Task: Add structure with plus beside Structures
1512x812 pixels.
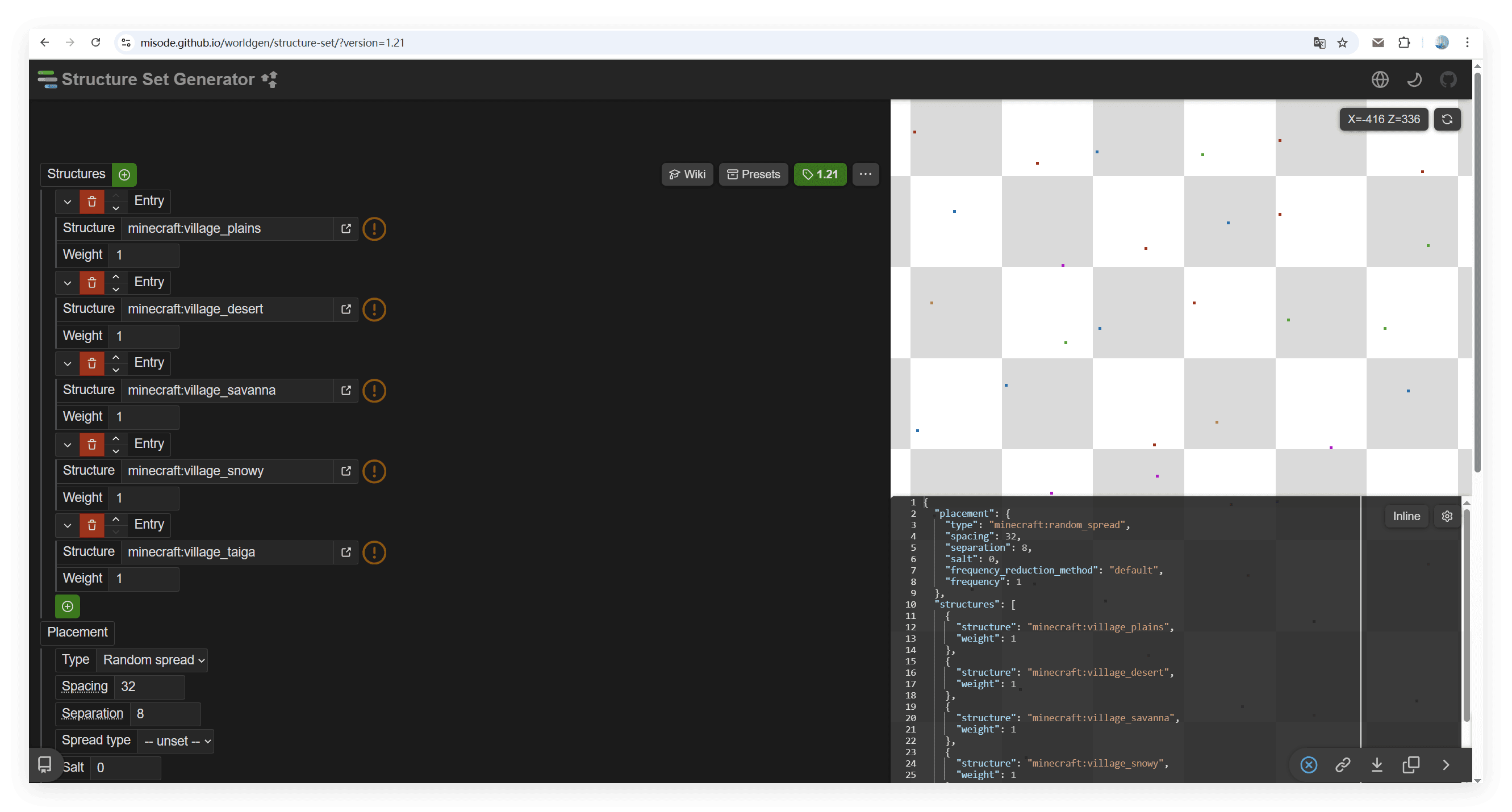Action: click(x=124, y=174)
